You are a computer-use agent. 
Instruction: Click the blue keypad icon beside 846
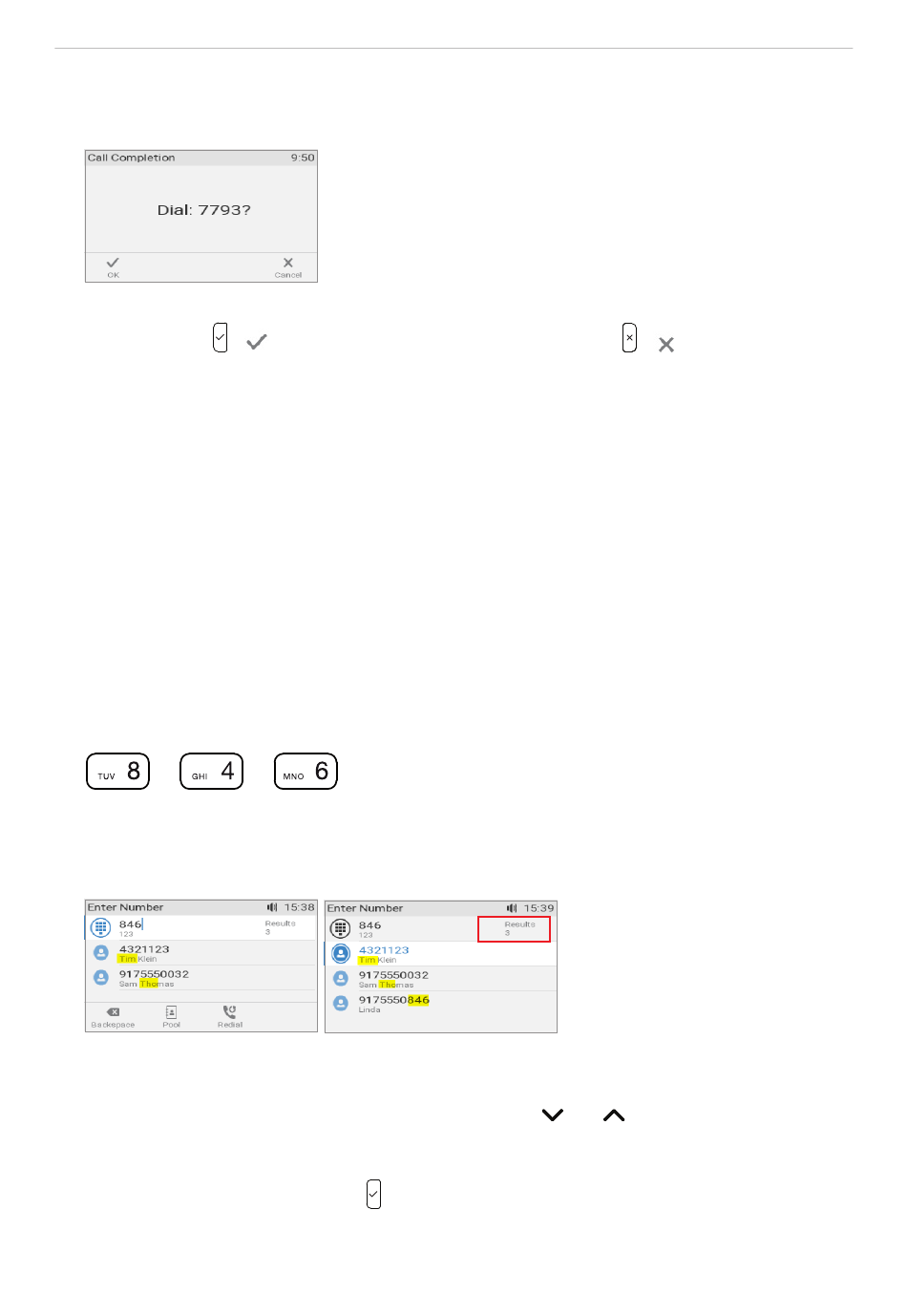coord(100,927)
